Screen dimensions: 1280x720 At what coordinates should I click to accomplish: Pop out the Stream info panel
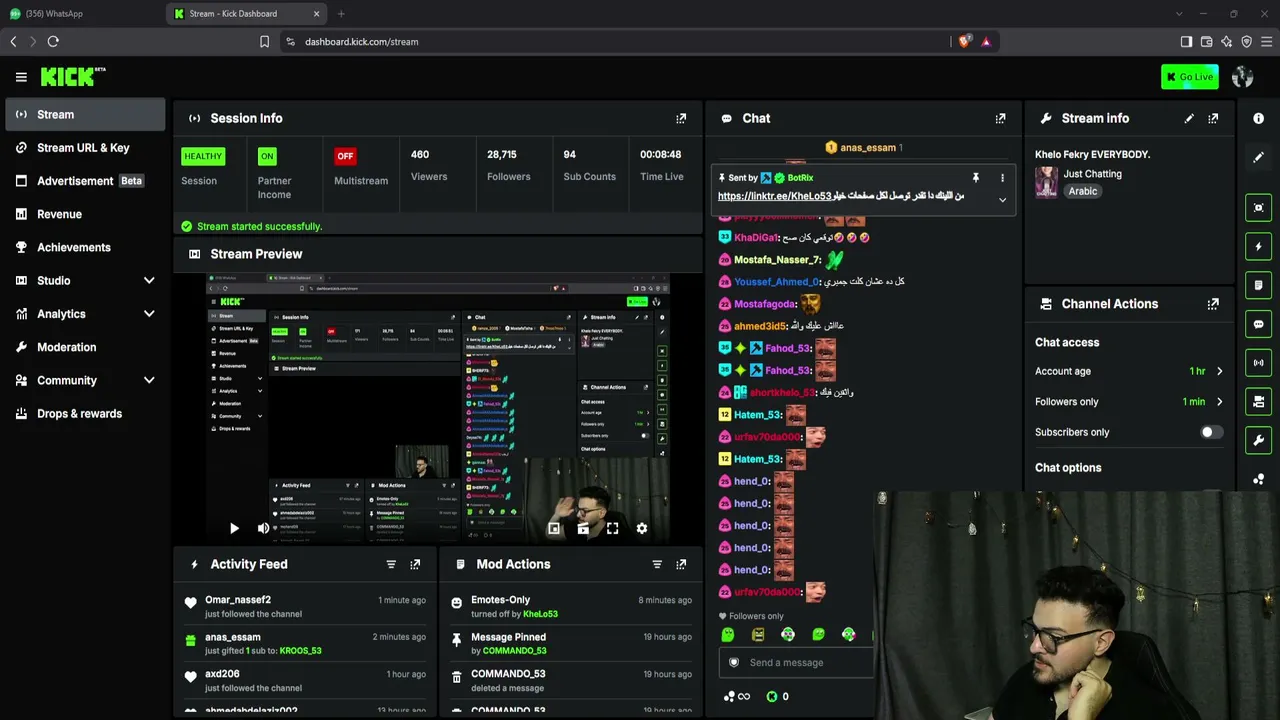[1213, 118]
